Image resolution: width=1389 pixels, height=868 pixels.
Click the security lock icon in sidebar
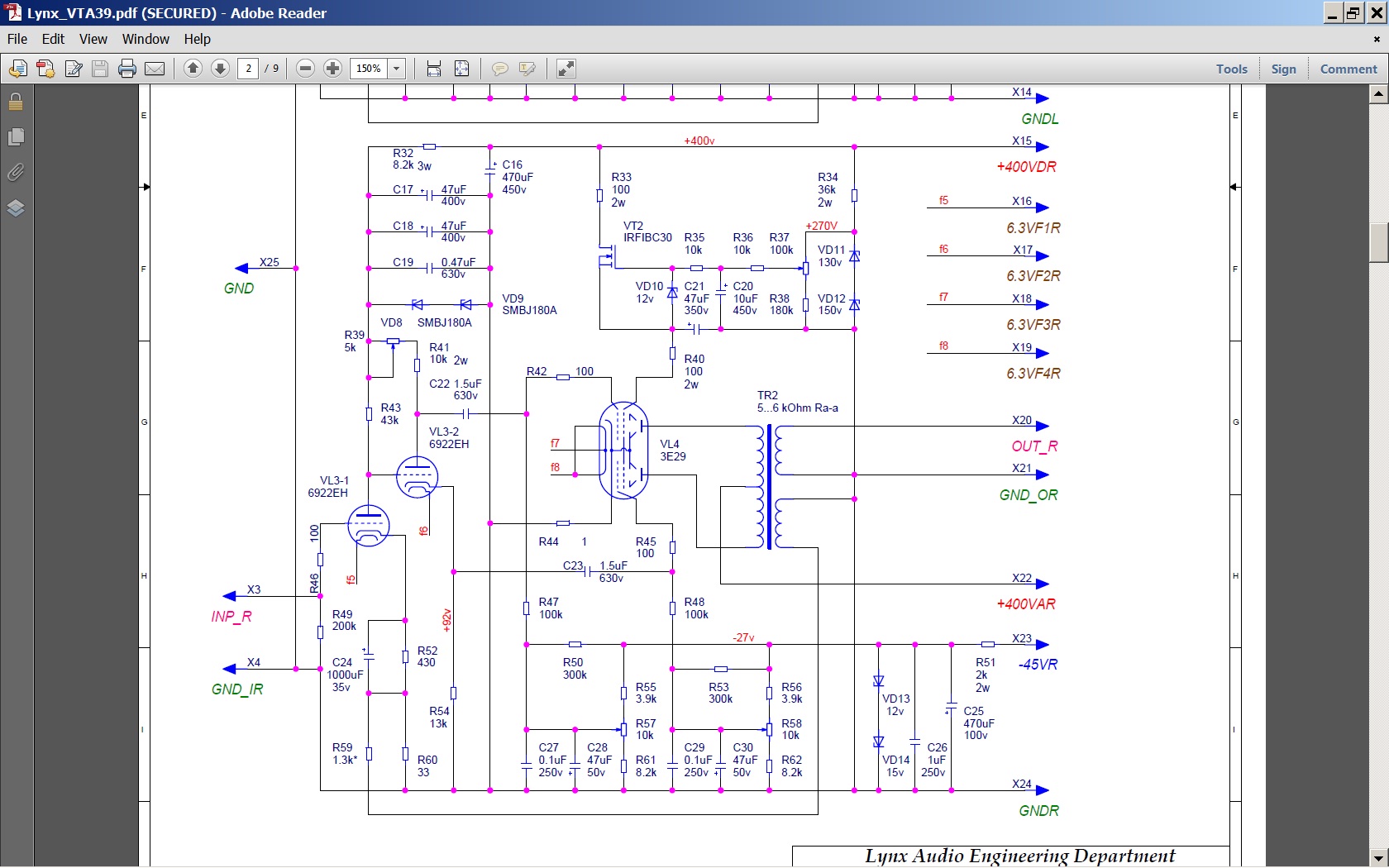[x=16, y=102]
